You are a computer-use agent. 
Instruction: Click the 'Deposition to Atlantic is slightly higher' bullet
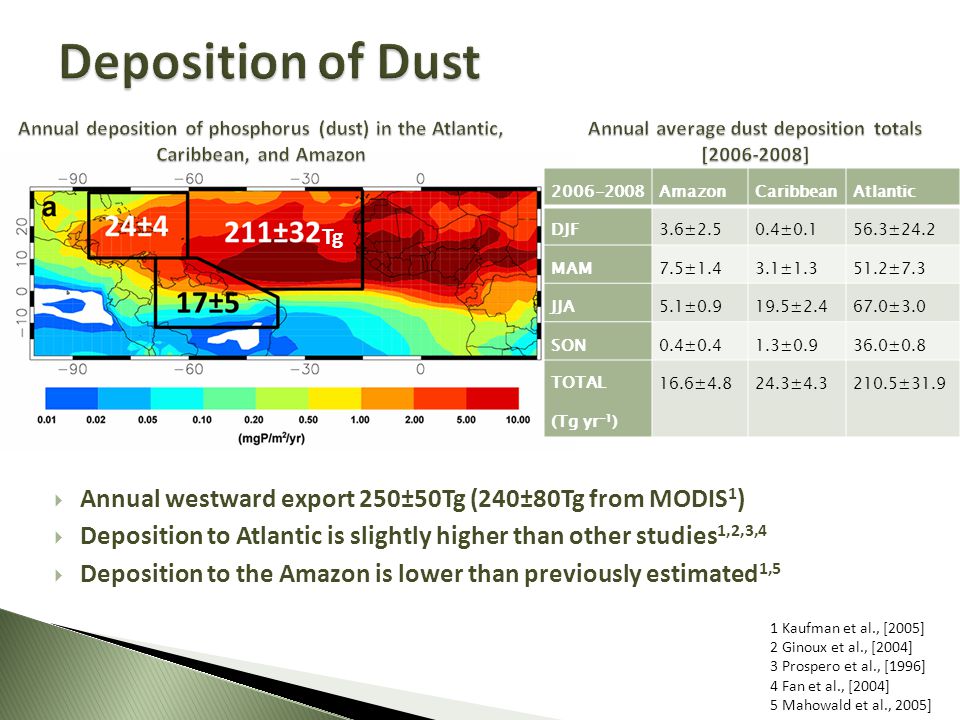click(x=423, y=535)
